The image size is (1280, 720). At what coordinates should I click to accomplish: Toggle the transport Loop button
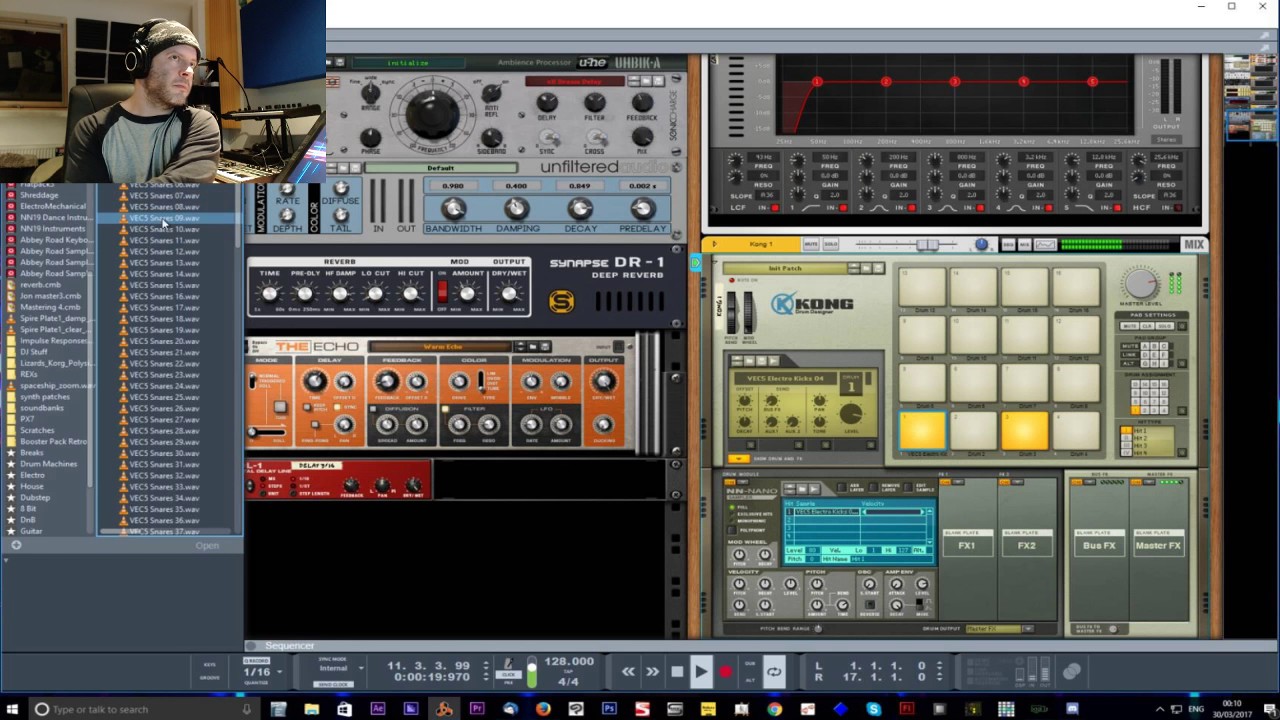coord(774,672)
